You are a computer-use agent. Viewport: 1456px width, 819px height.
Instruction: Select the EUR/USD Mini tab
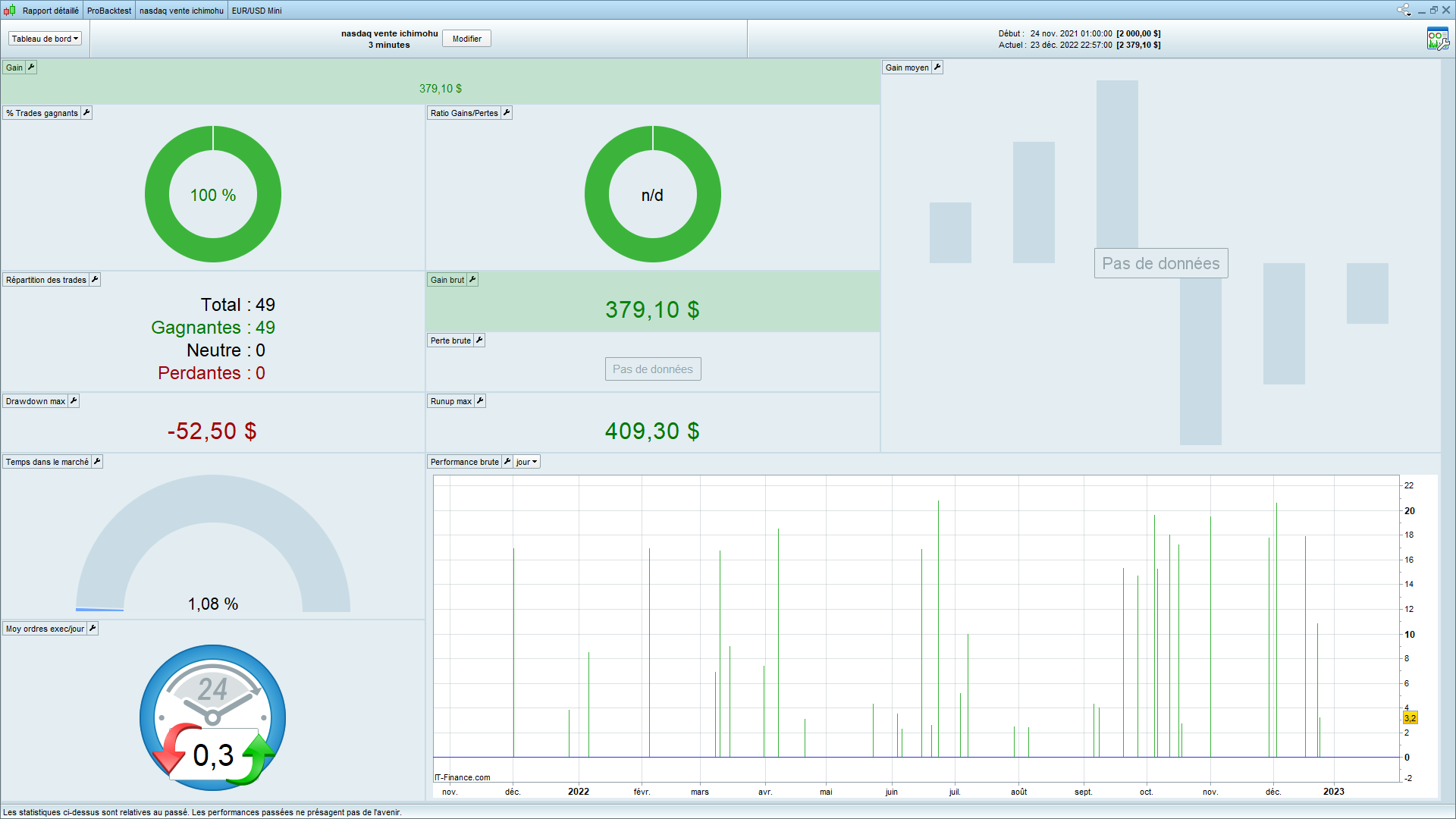(x=256, y=11)
